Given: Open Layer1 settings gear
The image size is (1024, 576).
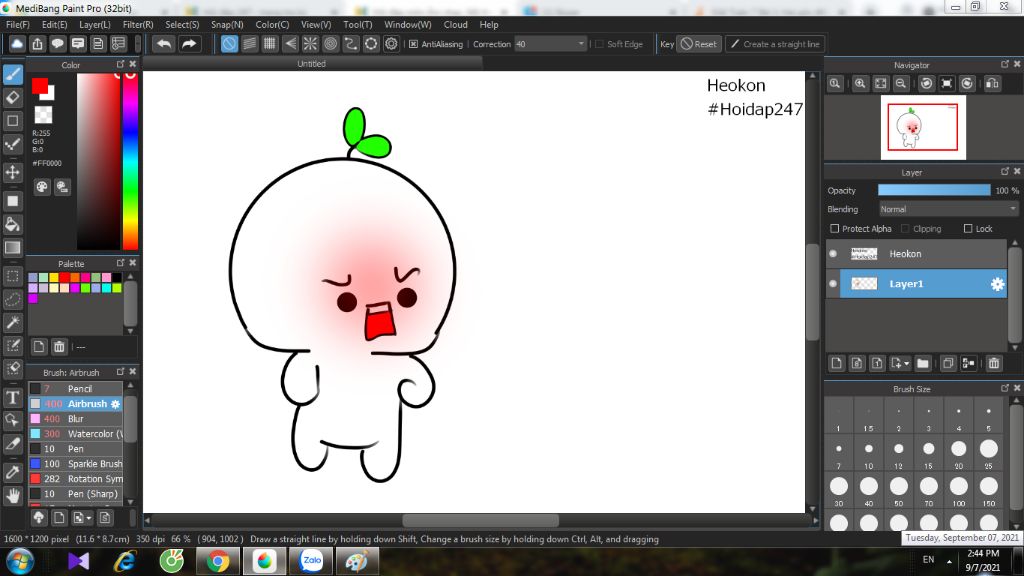Looking at the screenshot, I should (997, 284).
